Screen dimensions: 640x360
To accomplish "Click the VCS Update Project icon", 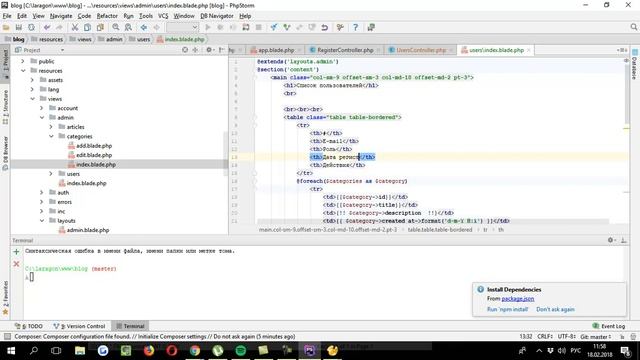I will [274, 27].
